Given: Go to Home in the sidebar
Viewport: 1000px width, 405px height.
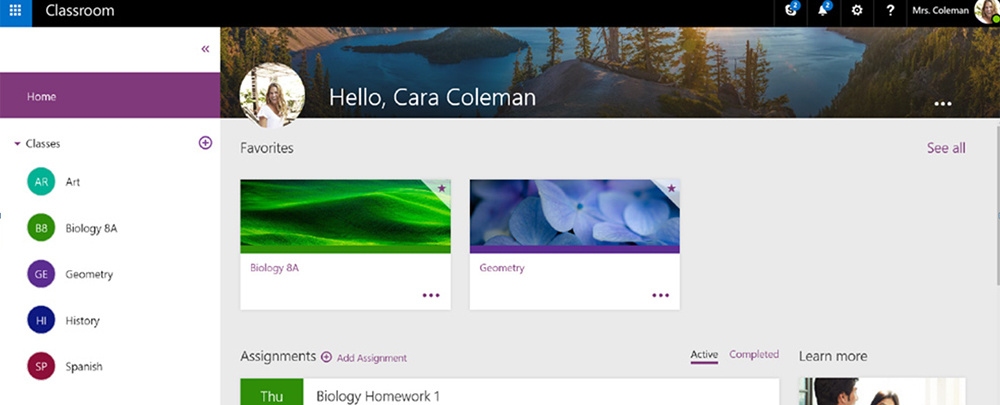Looking at the screenshot, I should coord(42,97).
